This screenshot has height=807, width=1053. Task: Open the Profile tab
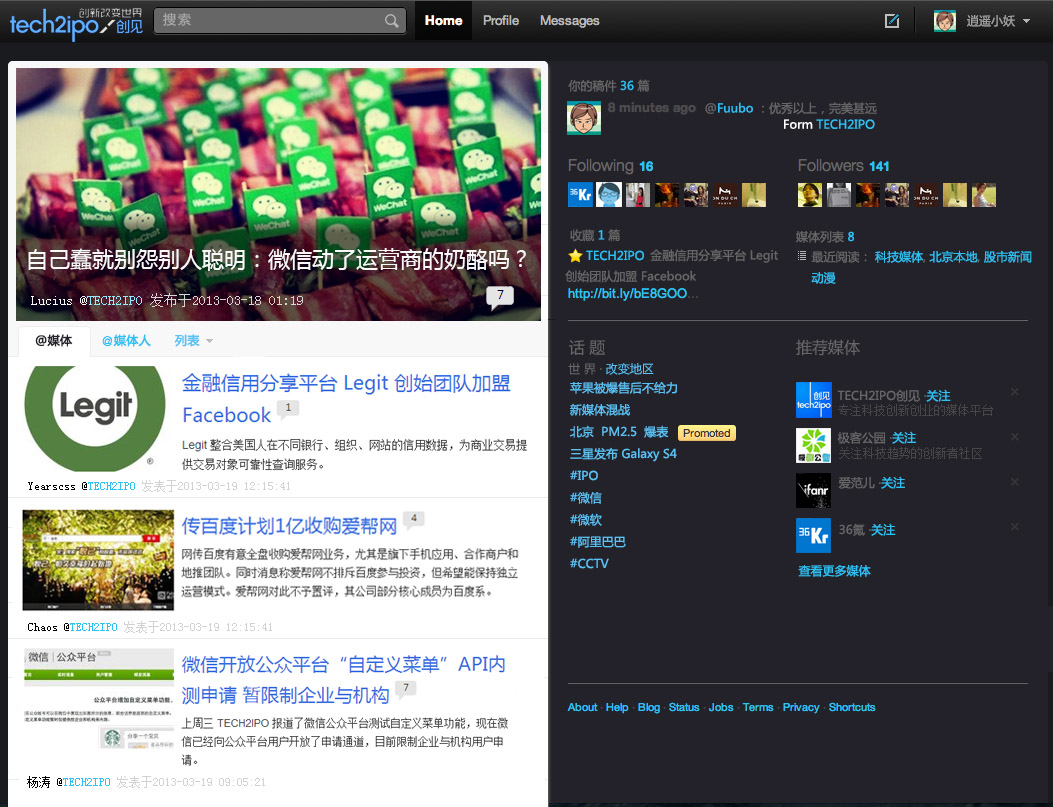pyautogui.click(x=501, y=21)
